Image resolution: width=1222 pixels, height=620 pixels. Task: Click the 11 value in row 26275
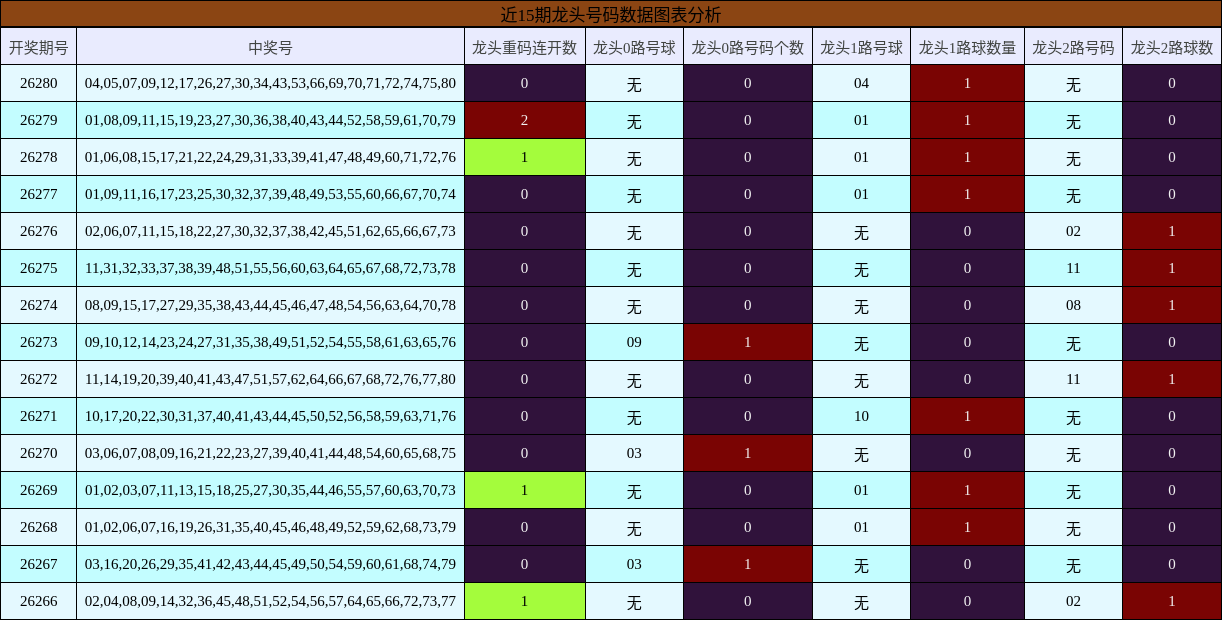coord(1073,268)
